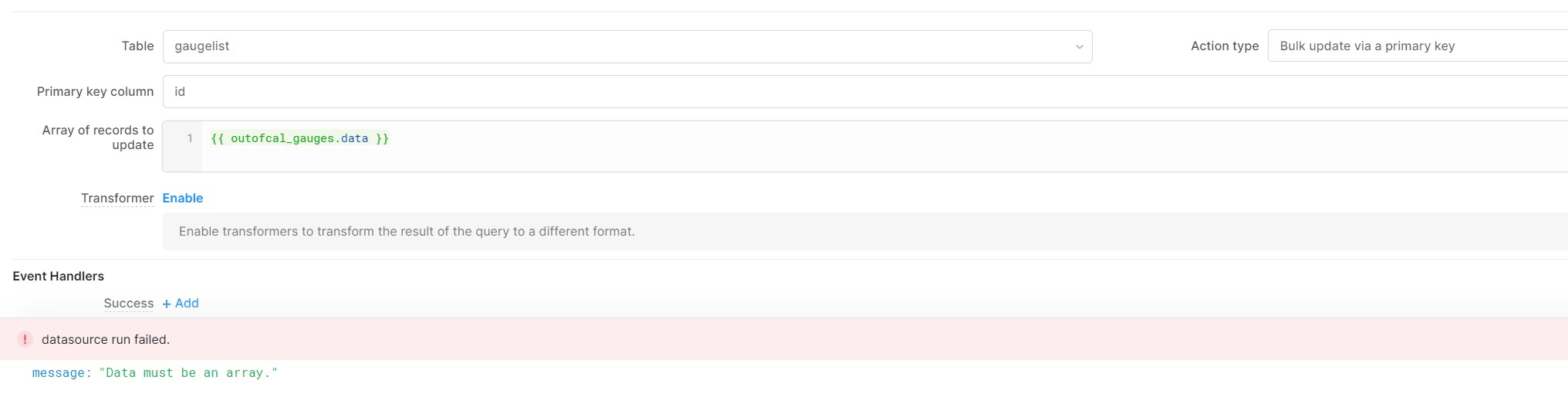Image resolution: width=1568 pixels, height=411 pixels.
Task: Select line number 1 in editor gutter
Action: (x=190, y=138)
